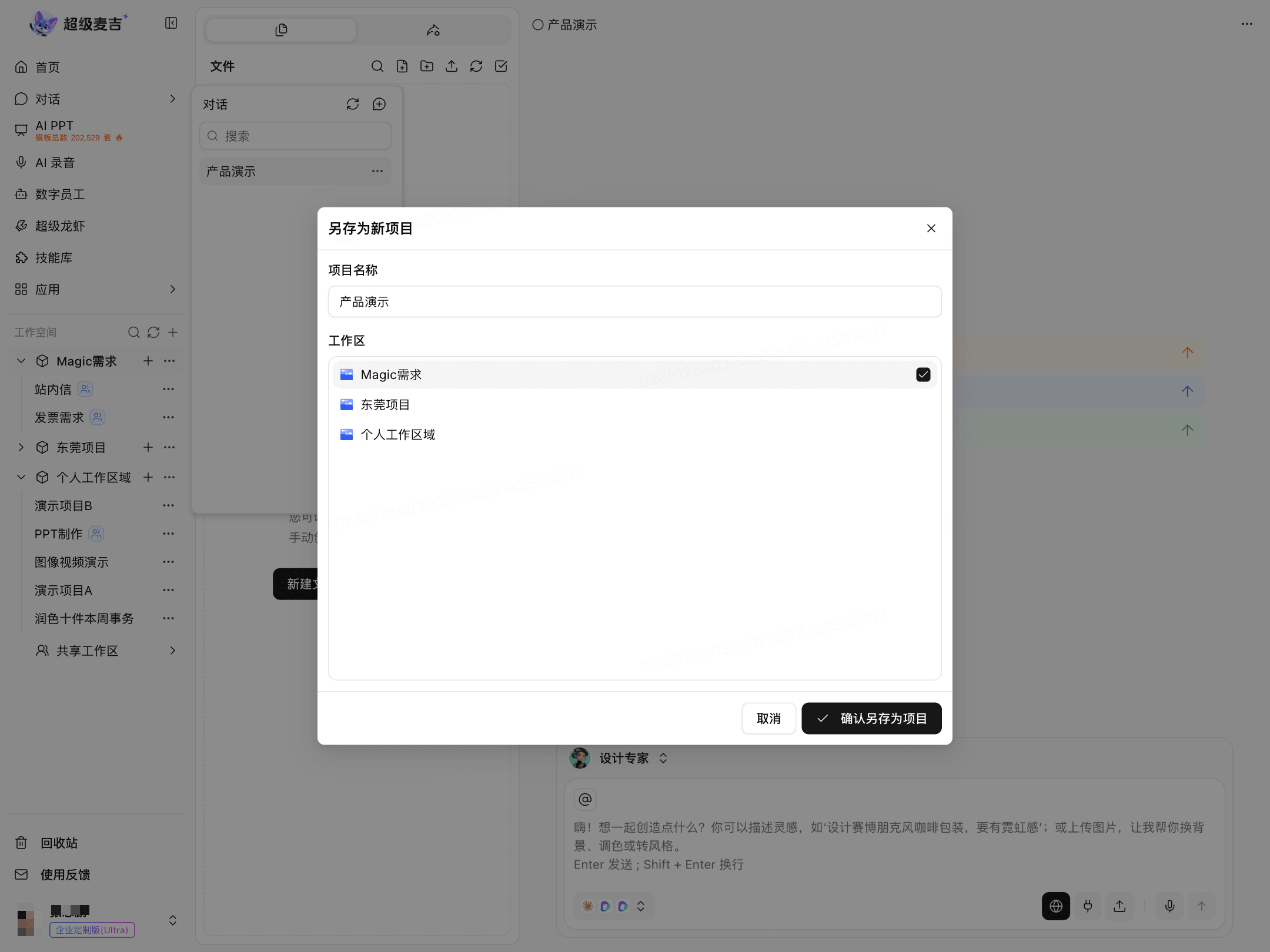Open AI 录音 in sidebar
This screenshot has height=952, width=1270.
coord(55,163)
